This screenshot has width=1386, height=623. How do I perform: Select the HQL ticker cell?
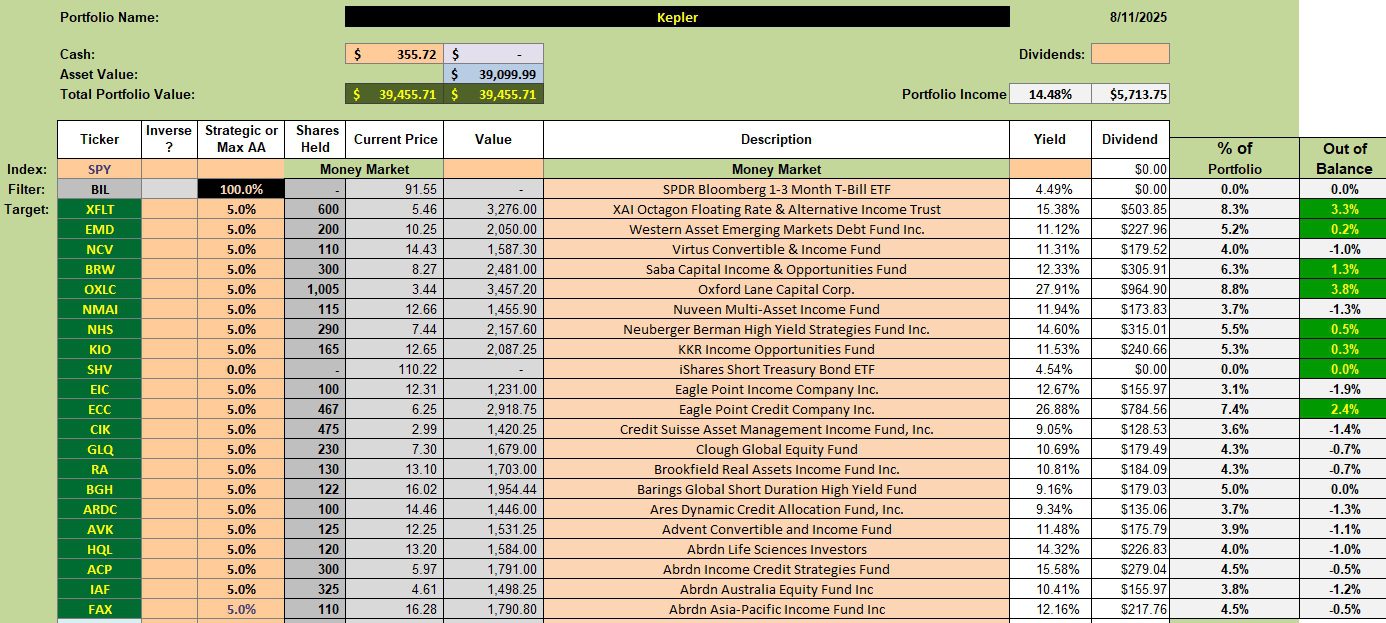coord(99,549)
